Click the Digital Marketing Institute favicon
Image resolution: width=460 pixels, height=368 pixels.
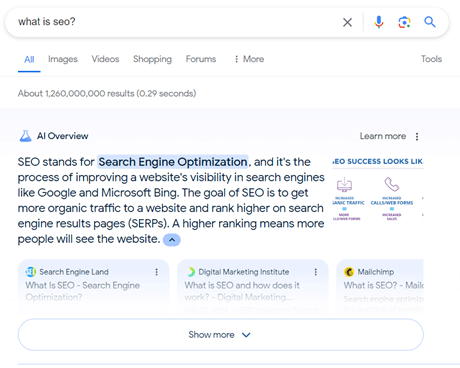(190, 272)
